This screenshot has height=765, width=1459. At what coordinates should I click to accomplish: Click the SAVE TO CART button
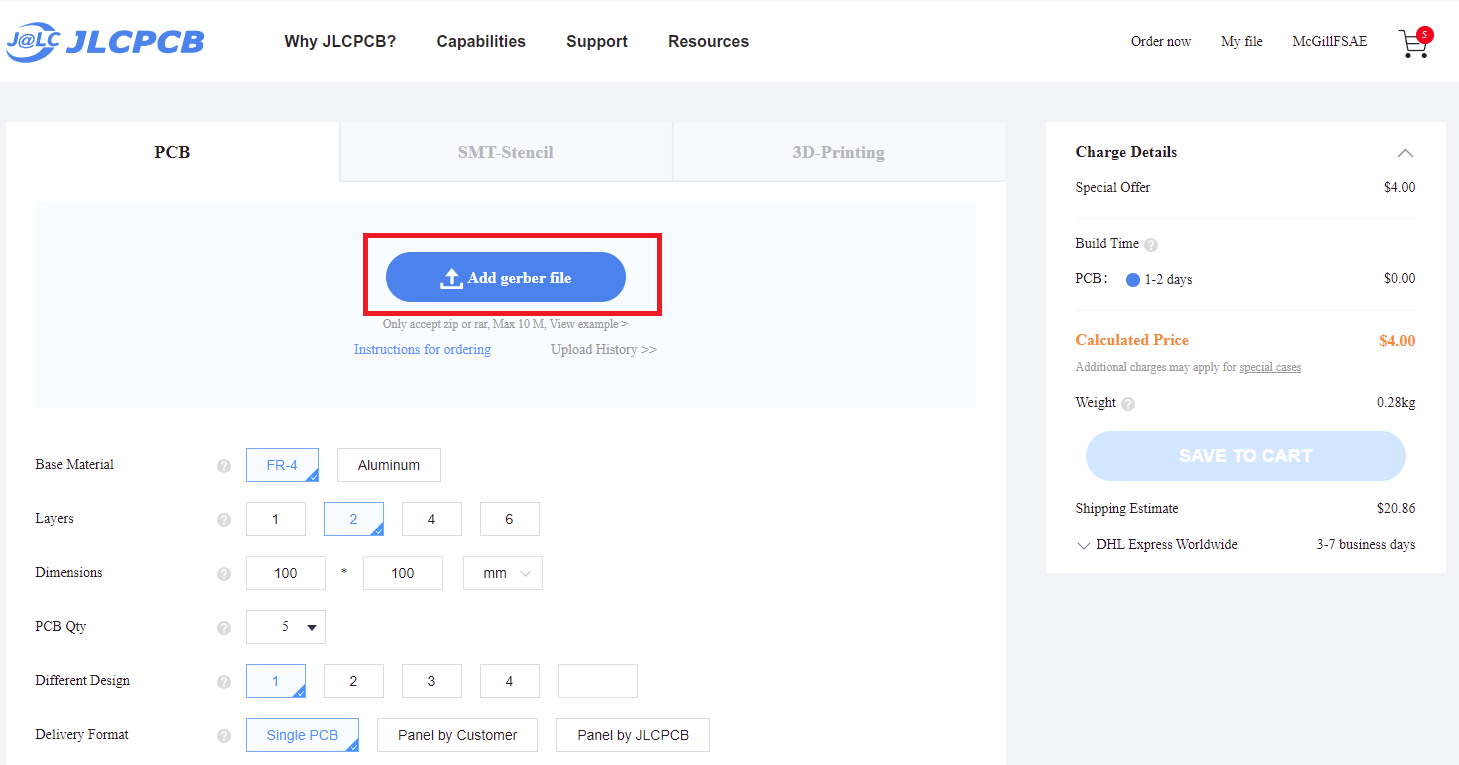pos(1246,456)
